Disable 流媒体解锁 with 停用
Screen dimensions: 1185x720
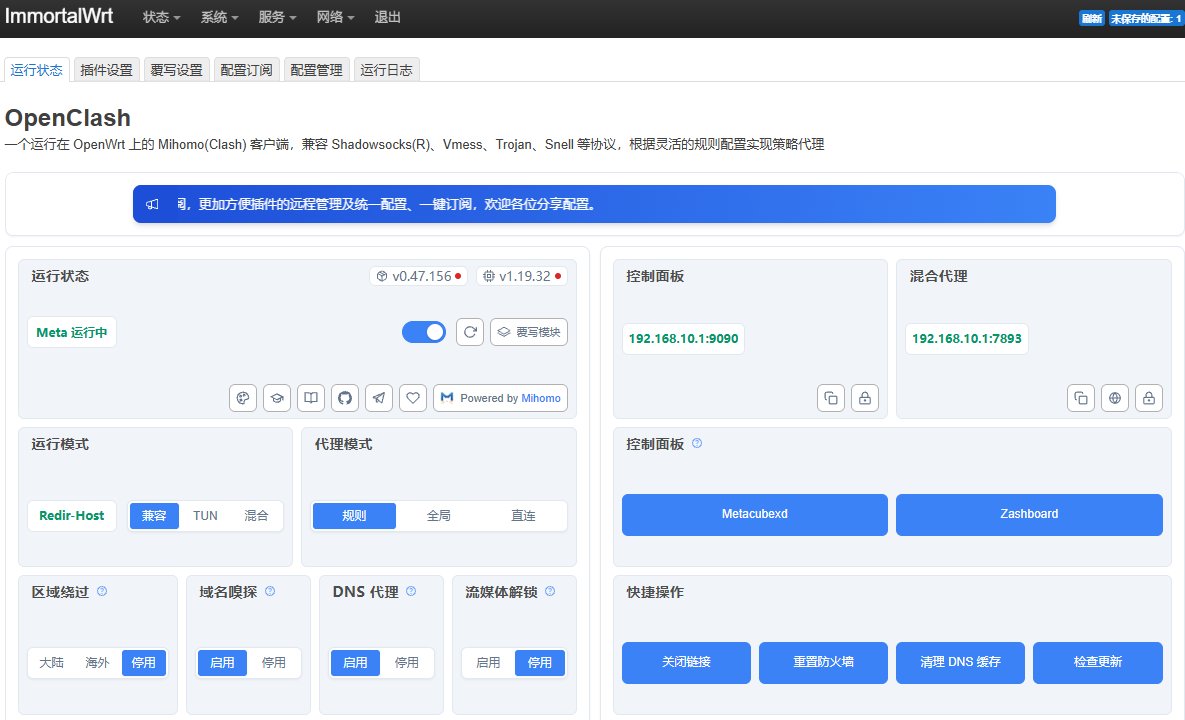click(540, 663)
